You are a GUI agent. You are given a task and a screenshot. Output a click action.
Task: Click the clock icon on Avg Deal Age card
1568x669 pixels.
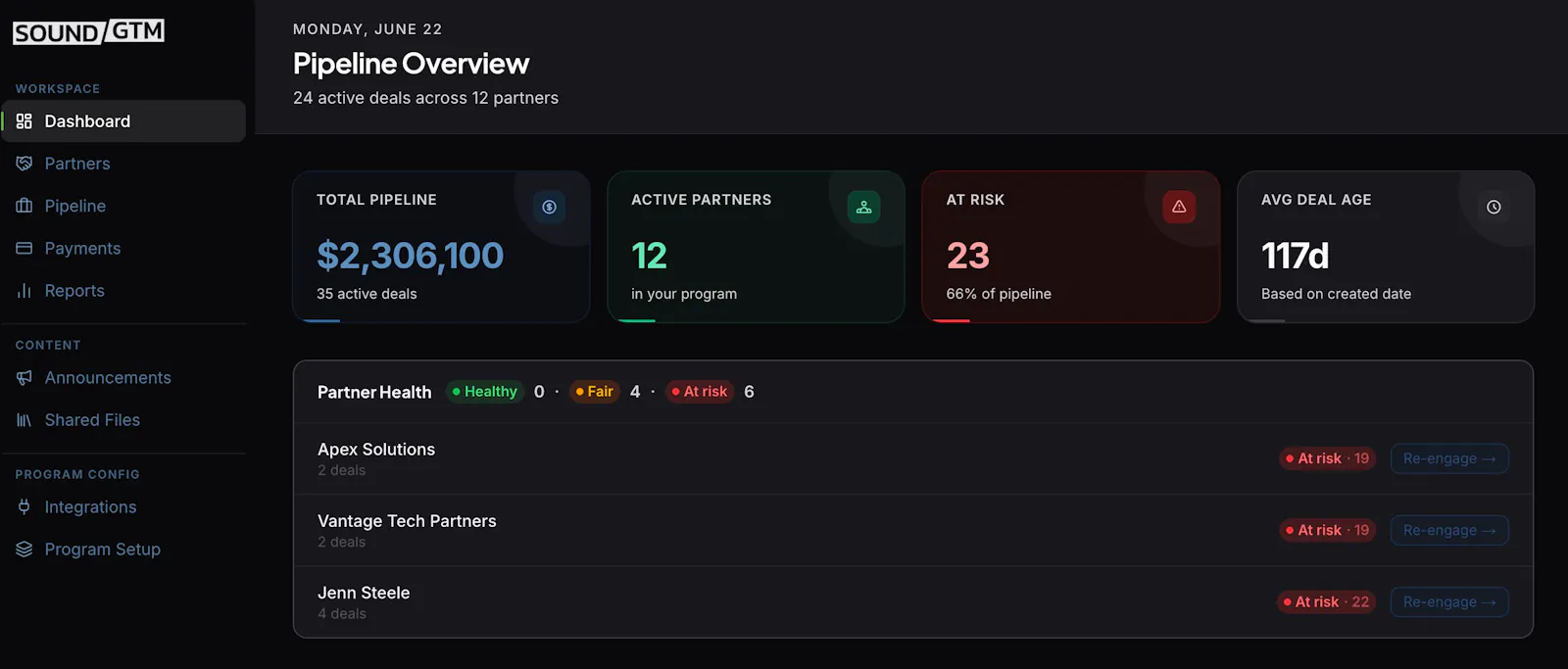(1494, 207)
